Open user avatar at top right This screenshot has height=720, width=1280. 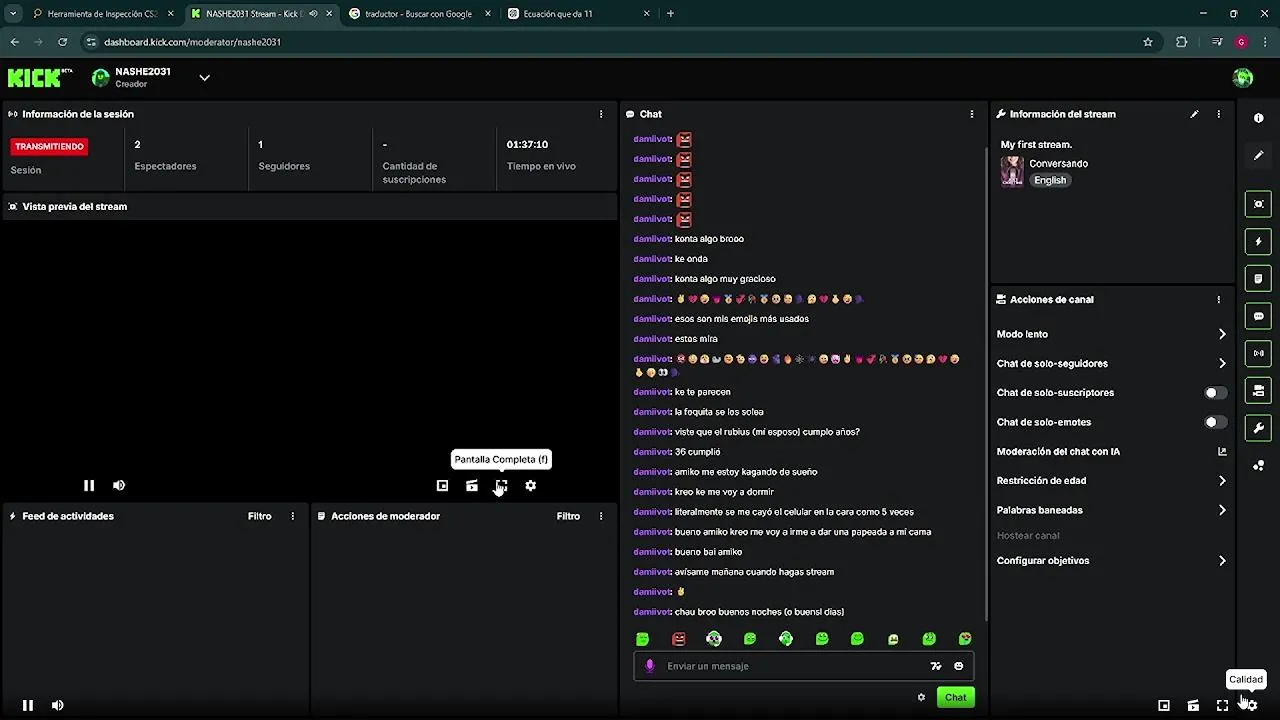click(x=1243, y=78)
